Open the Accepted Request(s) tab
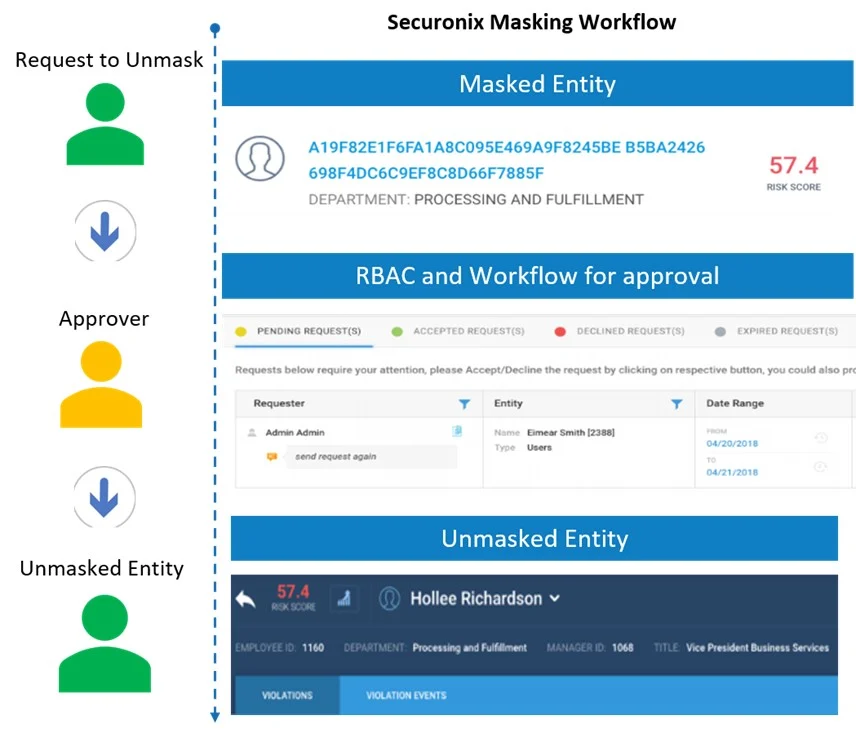856x733 pixels. click(x=467, y=331)
